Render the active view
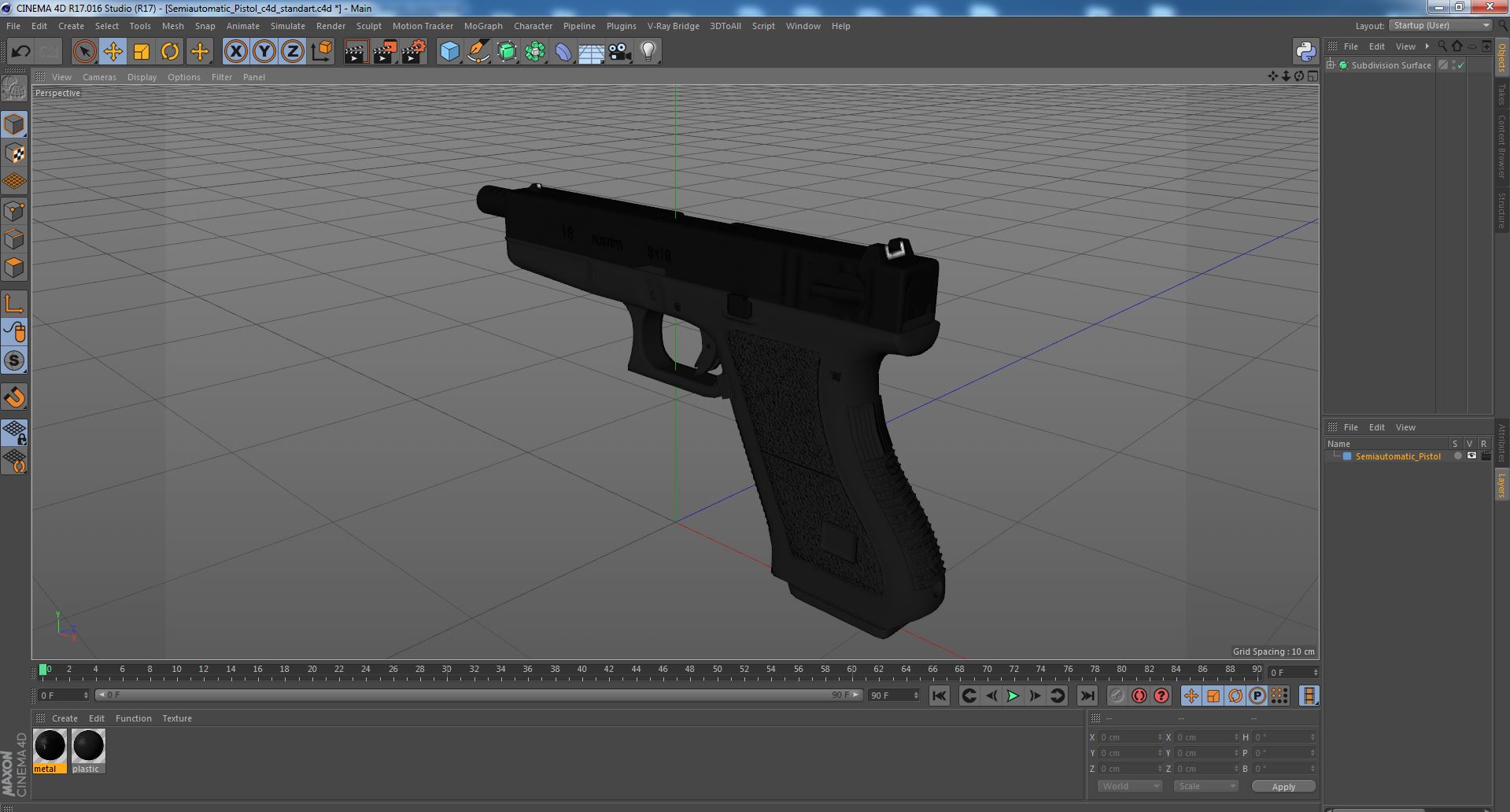 point(356,52)
